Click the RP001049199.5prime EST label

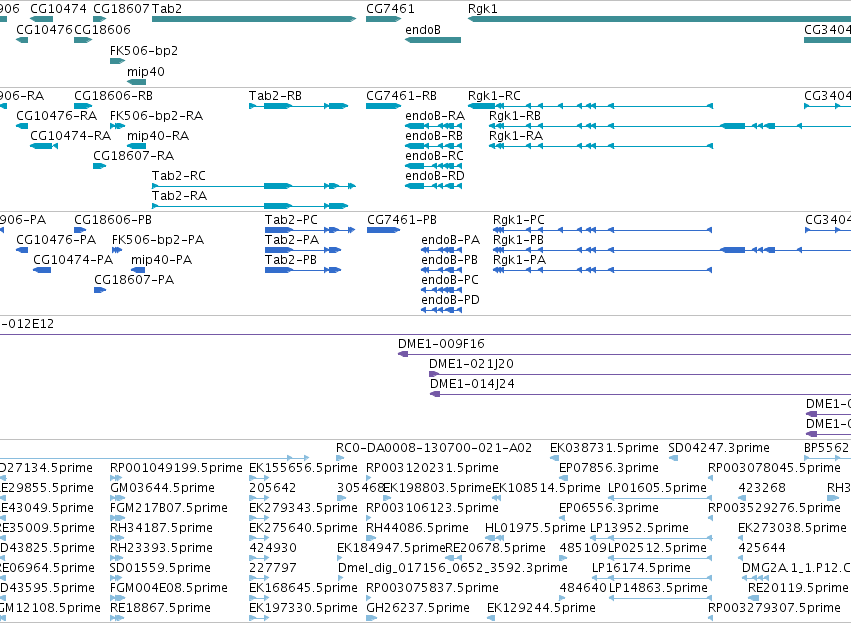[x=176, y=468]
